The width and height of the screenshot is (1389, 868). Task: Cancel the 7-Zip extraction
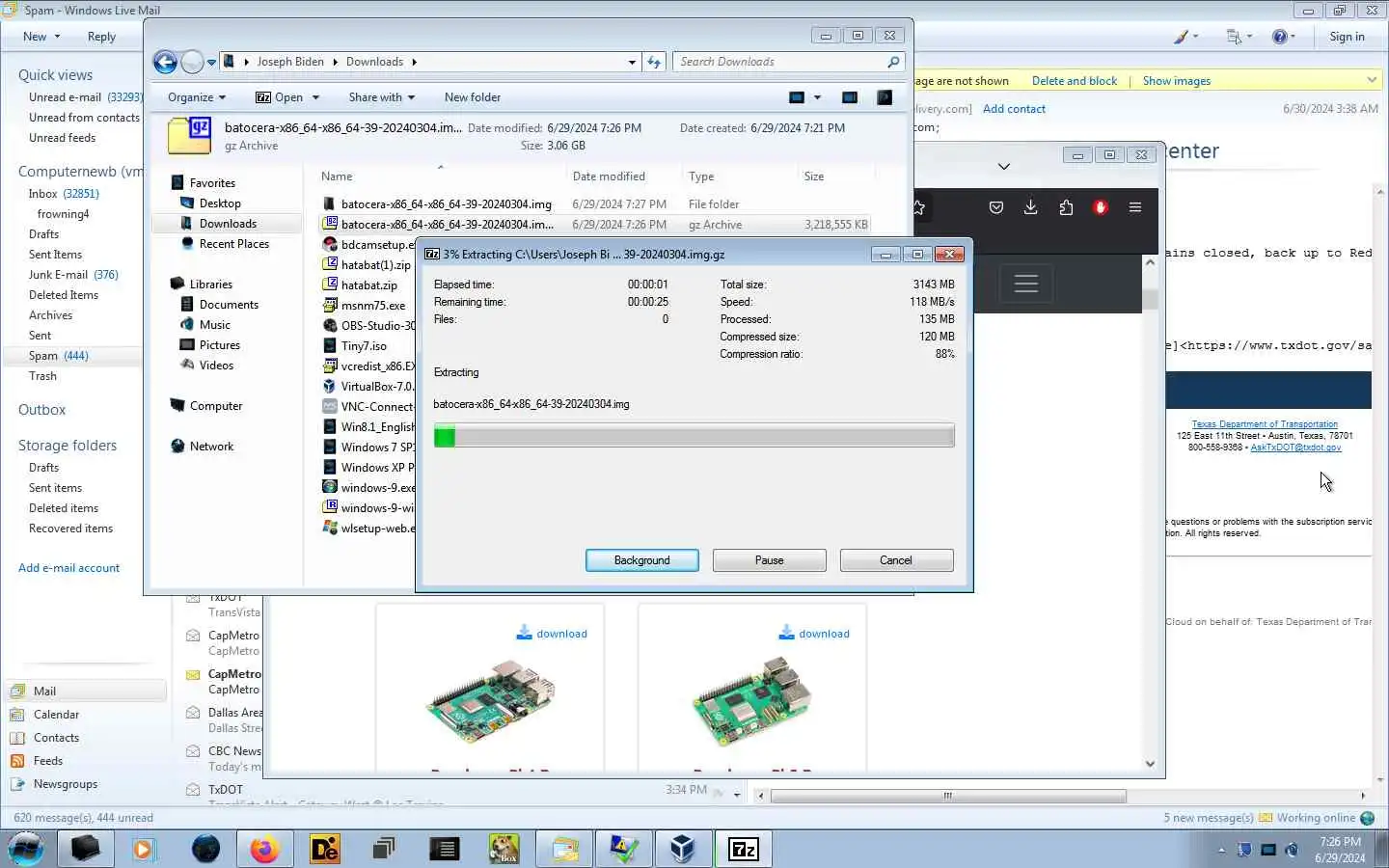[x=896, y=560]
